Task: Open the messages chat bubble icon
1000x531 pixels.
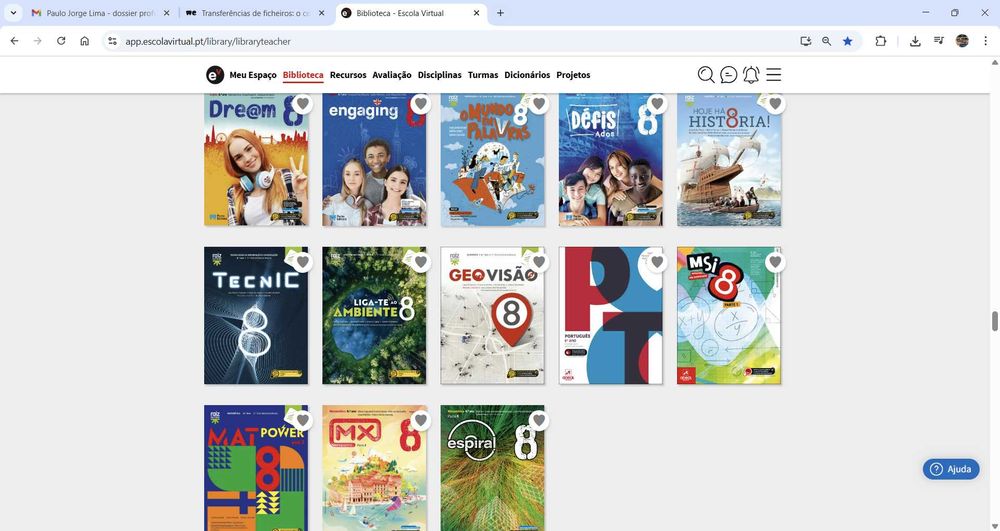Action: click(x=728, y=75)
